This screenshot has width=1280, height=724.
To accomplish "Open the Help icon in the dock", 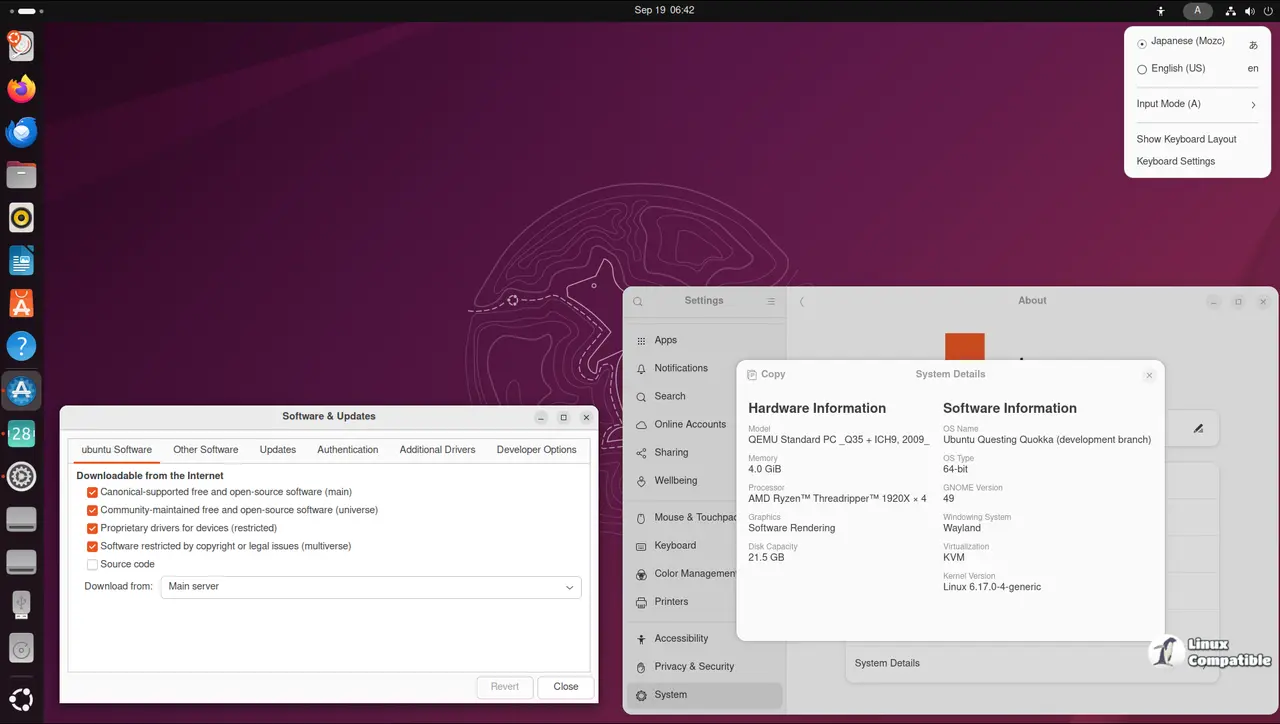I will 21,346.
